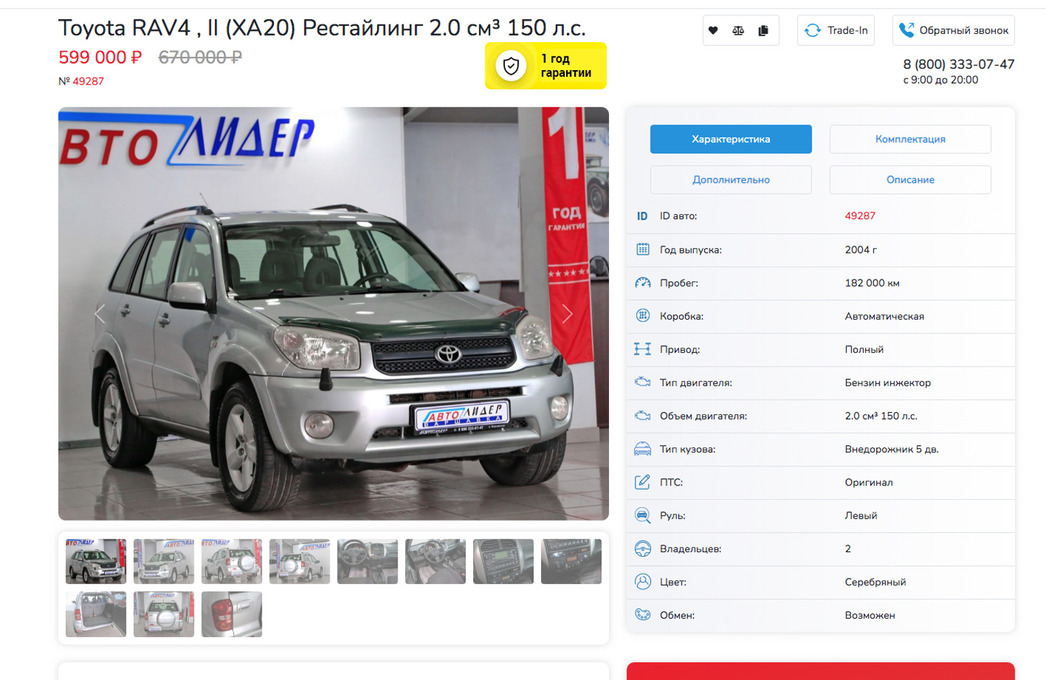This screenshot has height=680, width=1046.
Task: Click the shield icon in warranty badge
Action: (x=511, y=65)
